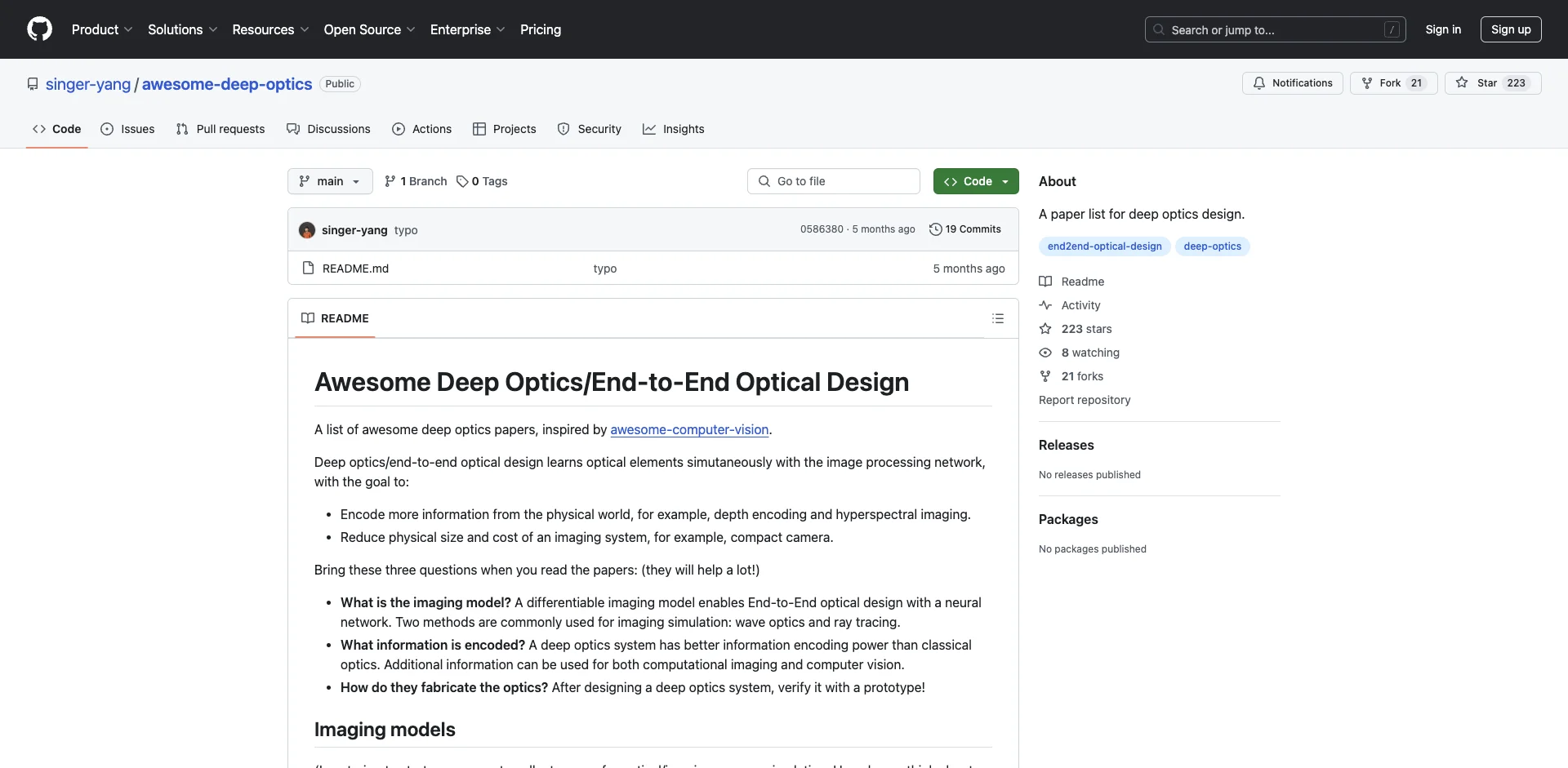Click the GitHub logo icon
Viewport: 1568px width, 768px height.
click(x=39, y=29)
